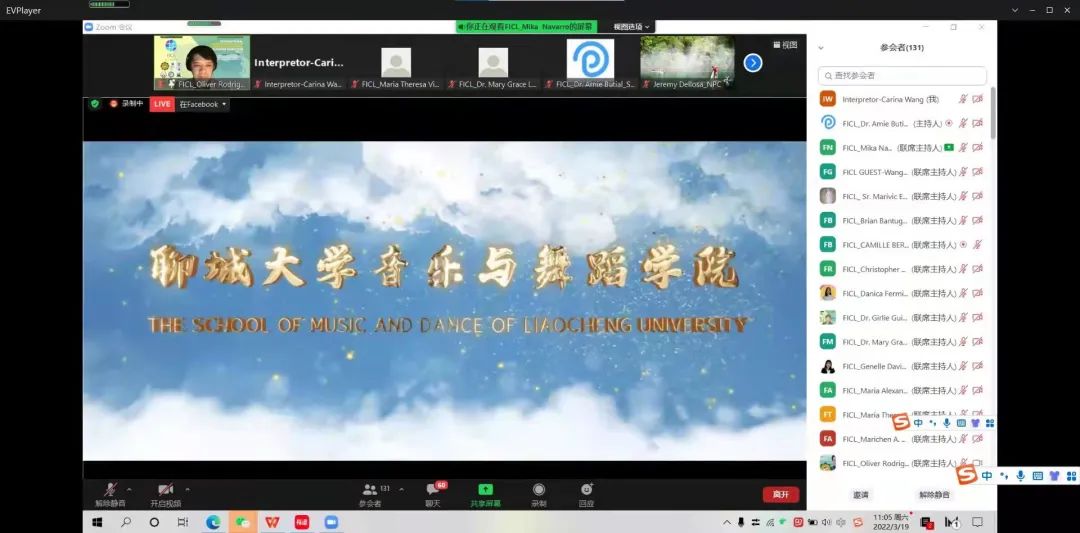Screen dimensions: 1080x533
Task: Click the green encryption shield icon
Action: [x=95, y=104]
